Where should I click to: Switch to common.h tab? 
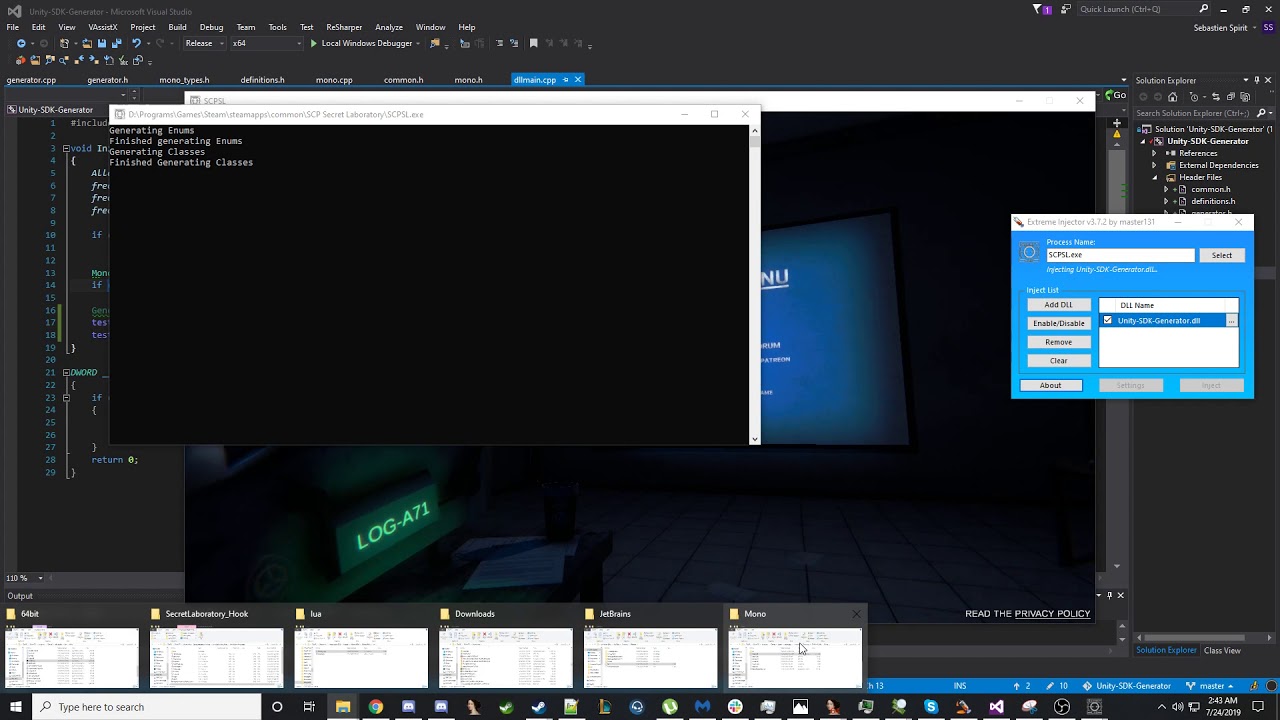pyautogui.click(x=403, y=80)
